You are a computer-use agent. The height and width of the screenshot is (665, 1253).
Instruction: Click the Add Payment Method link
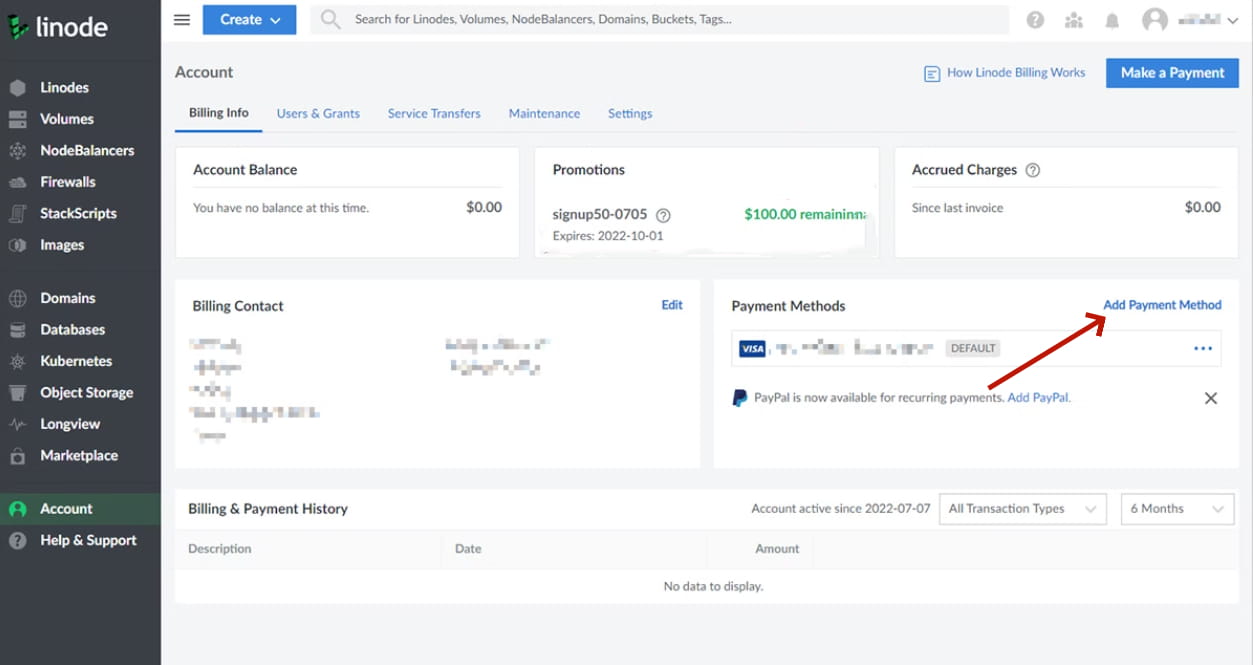point(1162,305)
